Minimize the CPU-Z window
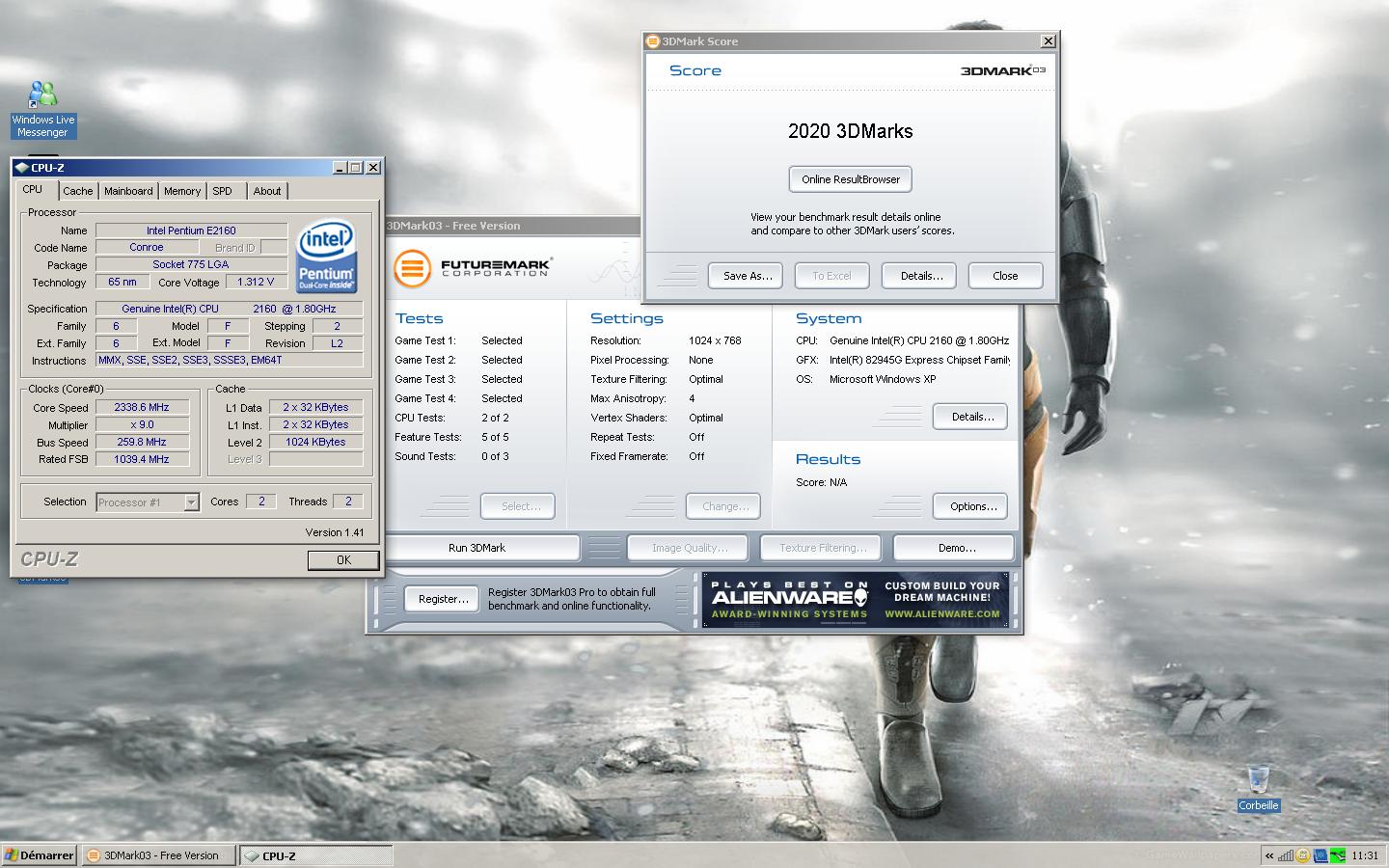 (x=340, y=168)
